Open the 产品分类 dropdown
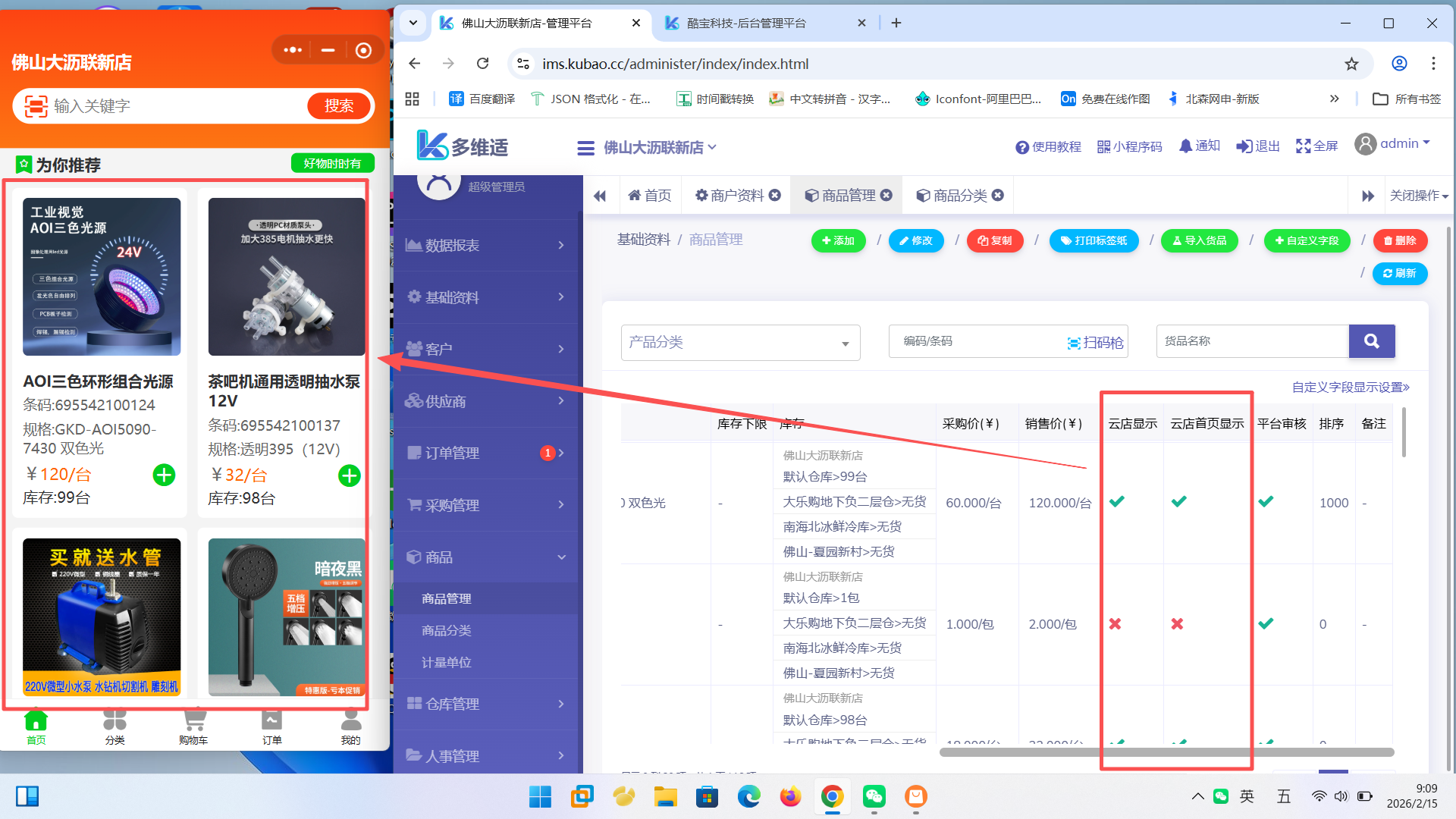The width and height of the screenshot is (1456, 819). coord(740,343)
